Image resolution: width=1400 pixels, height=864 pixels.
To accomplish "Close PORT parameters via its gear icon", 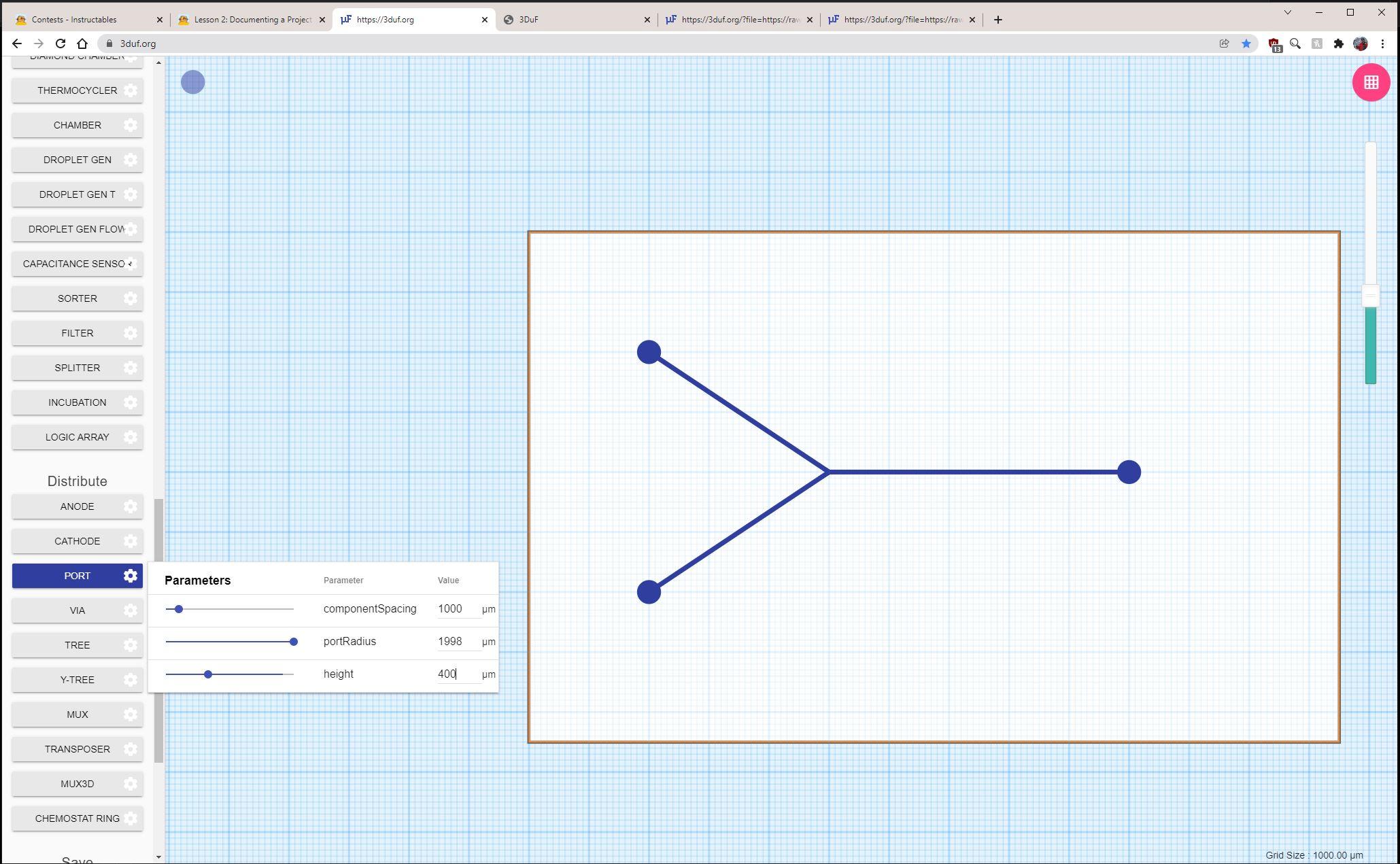I will click(131, 576).
